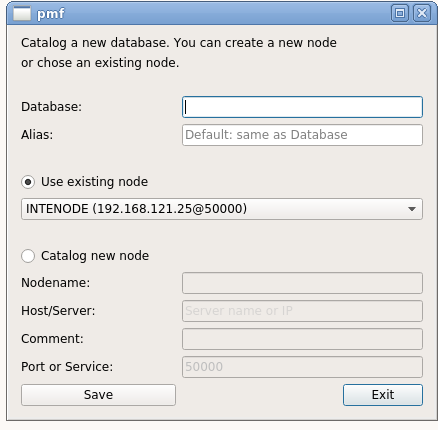The width and height of the screenshot is (438, 430).
Task: Click the Comment text field
Action: click(x=302, y=339)
